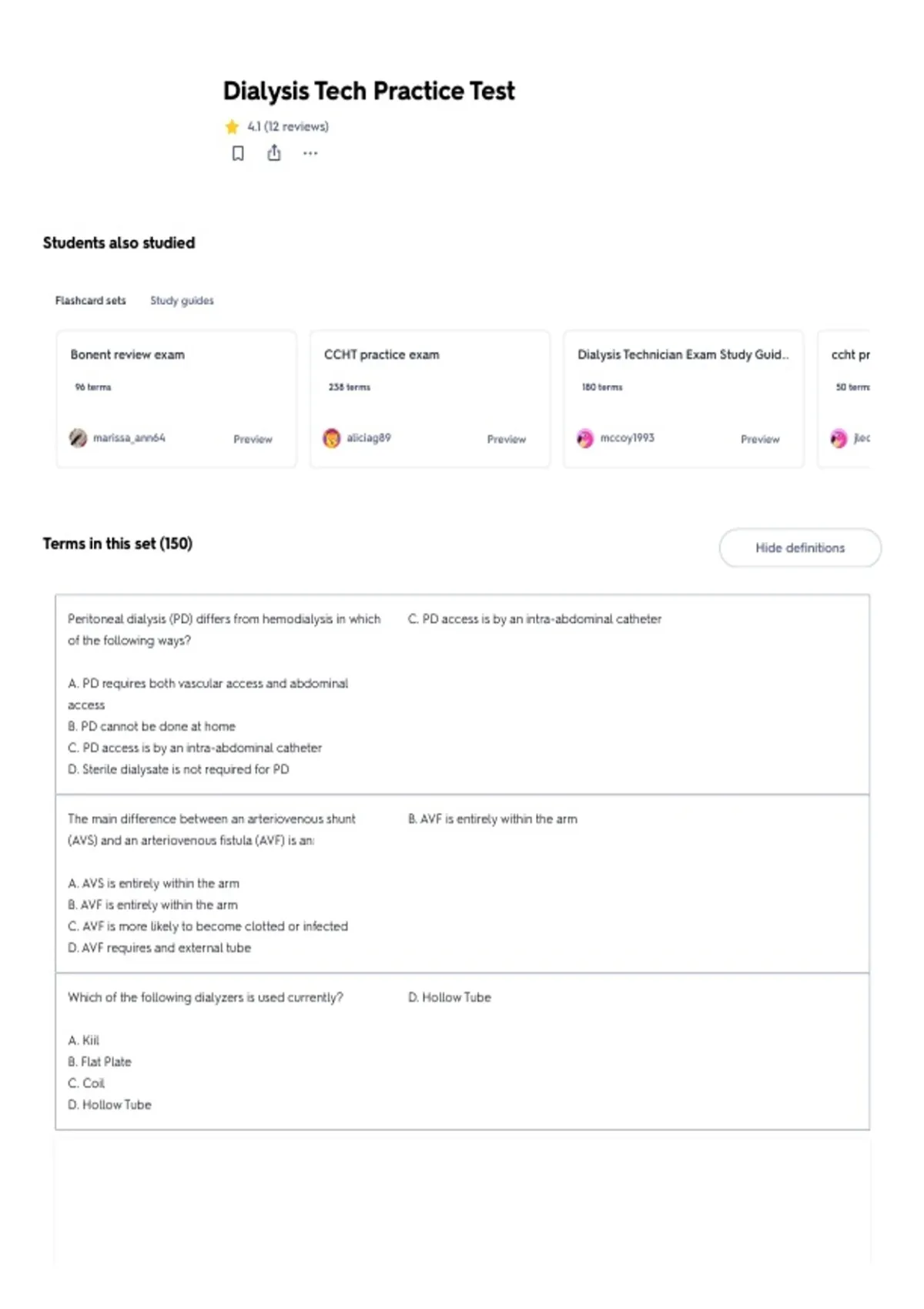
Task: Switch to the Study guides tab
Action: (x=182, y=300)
